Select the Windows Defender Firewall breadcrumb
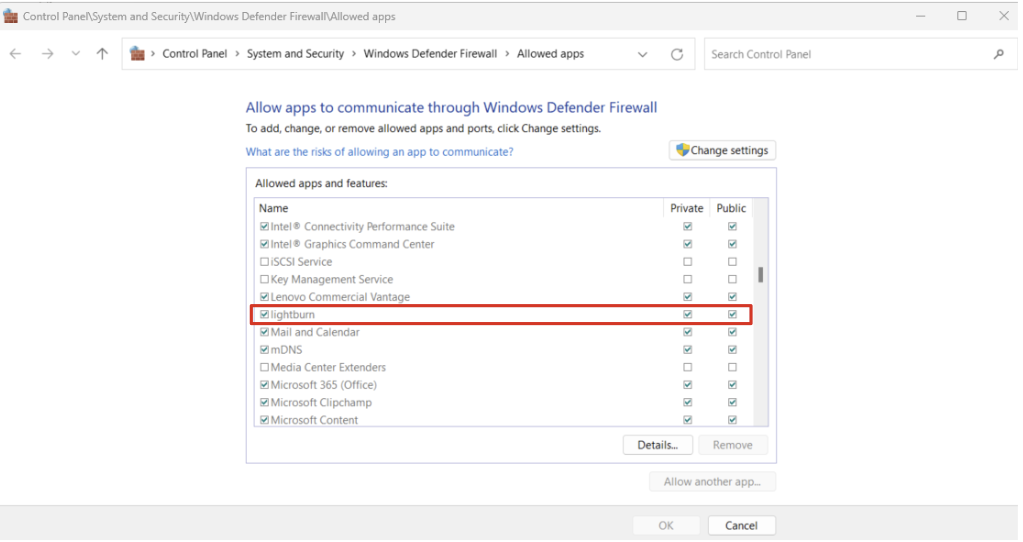Viewport: 1023px width, 542px height. click(x=430, y=54)
